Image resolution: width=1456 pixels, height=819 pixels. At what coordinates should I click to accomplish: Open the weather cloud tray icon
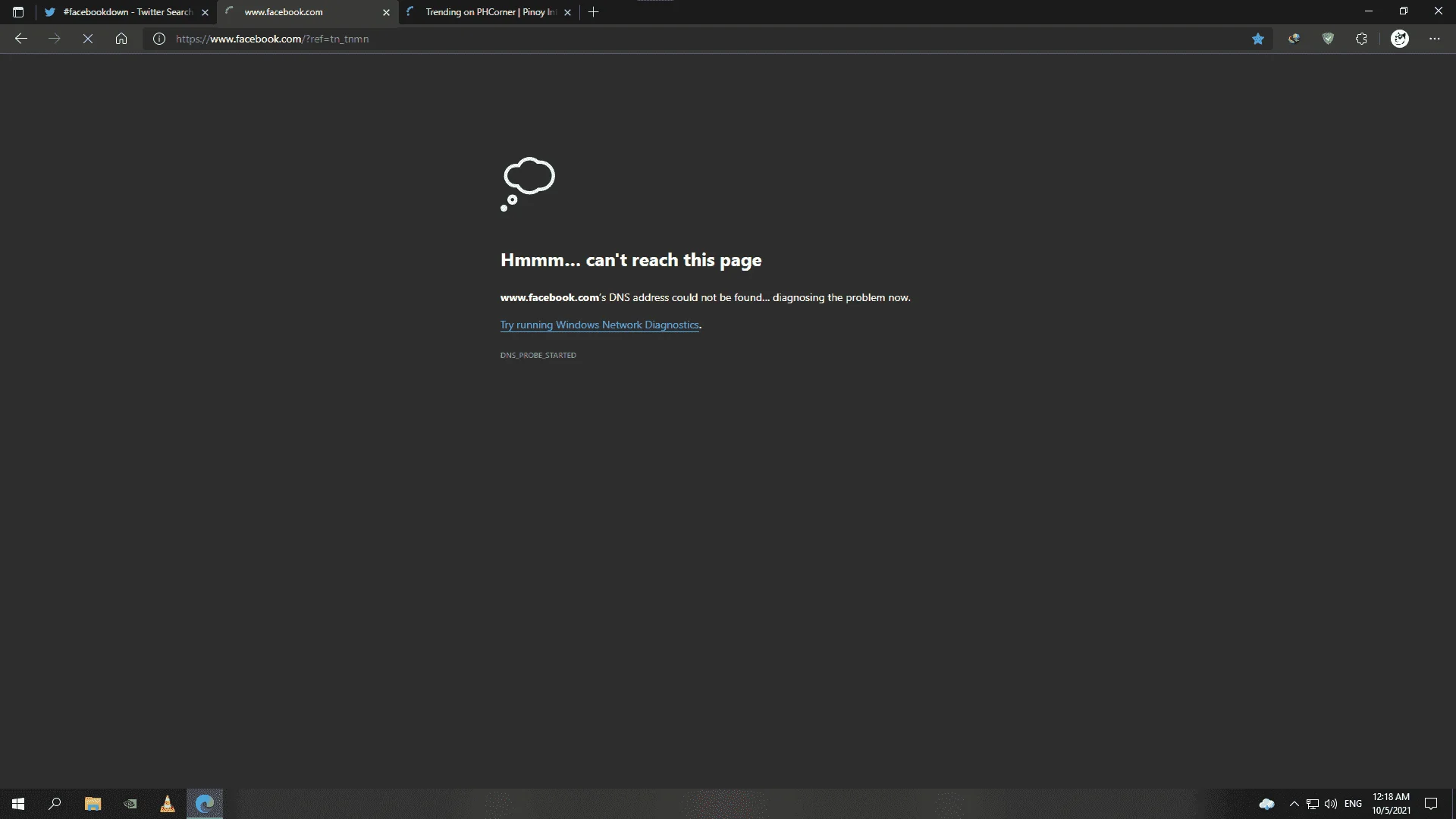point(1266,804)
